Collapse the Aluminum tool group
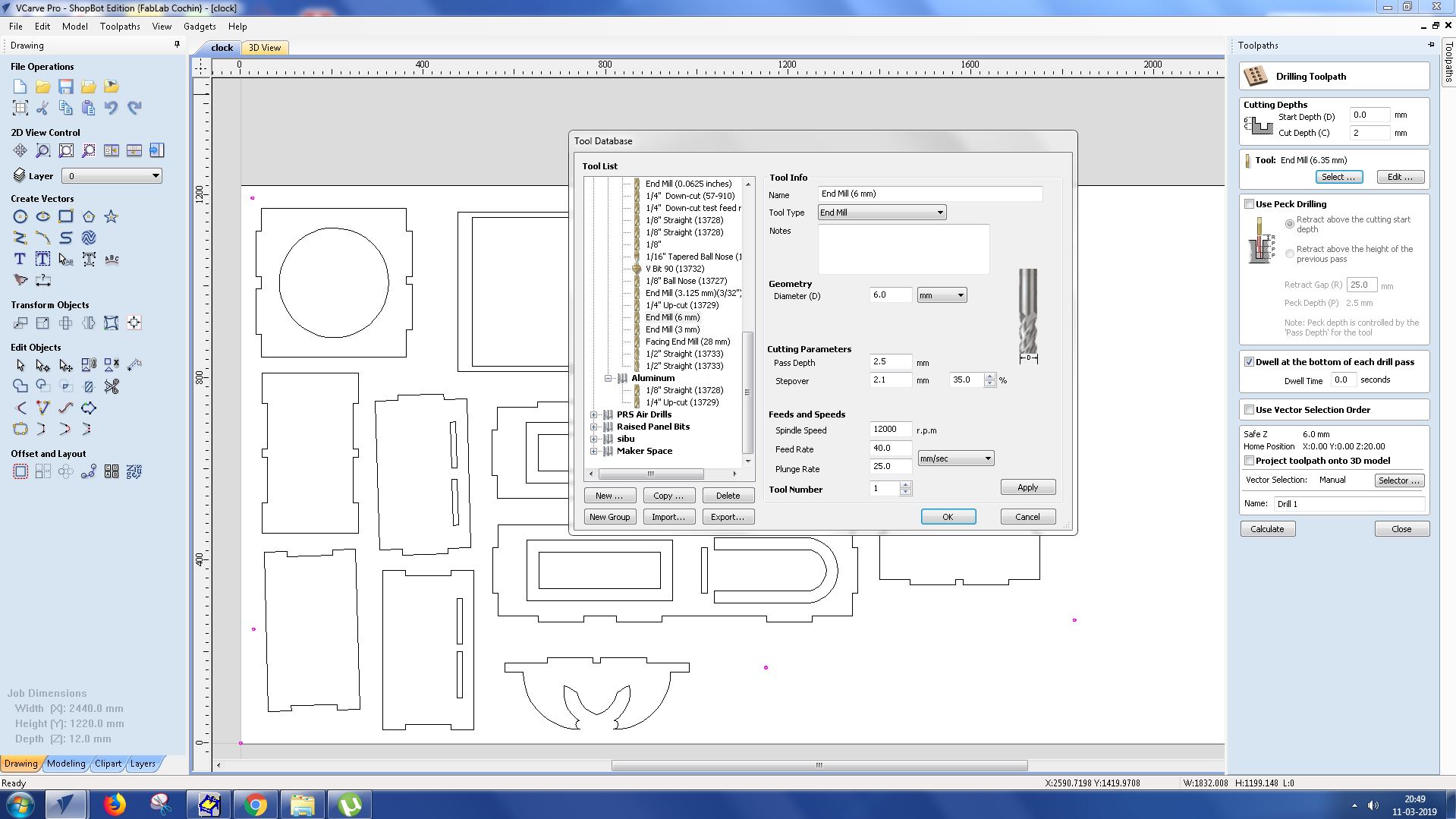Viewport: 1456px width, 819px height. coord(609,378)
